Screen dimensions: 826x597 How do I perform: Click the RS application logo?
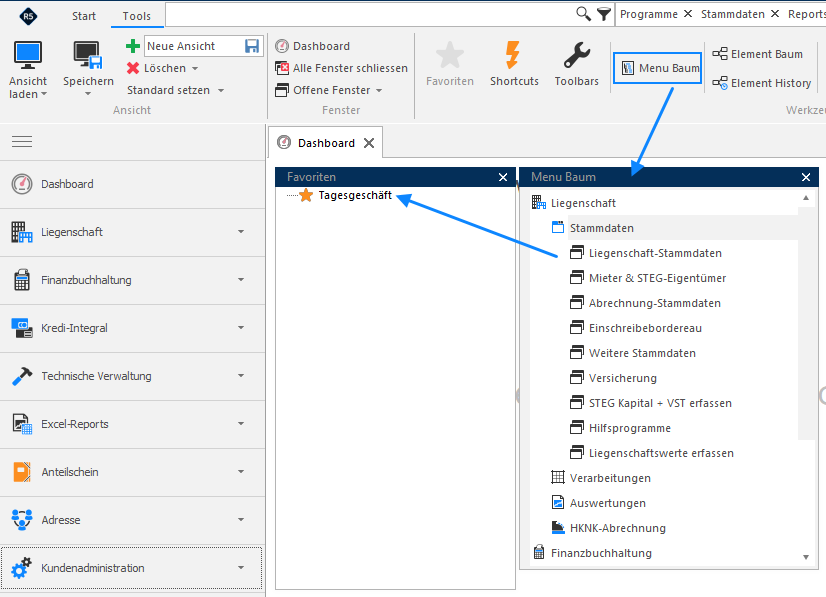pos(28,16)
